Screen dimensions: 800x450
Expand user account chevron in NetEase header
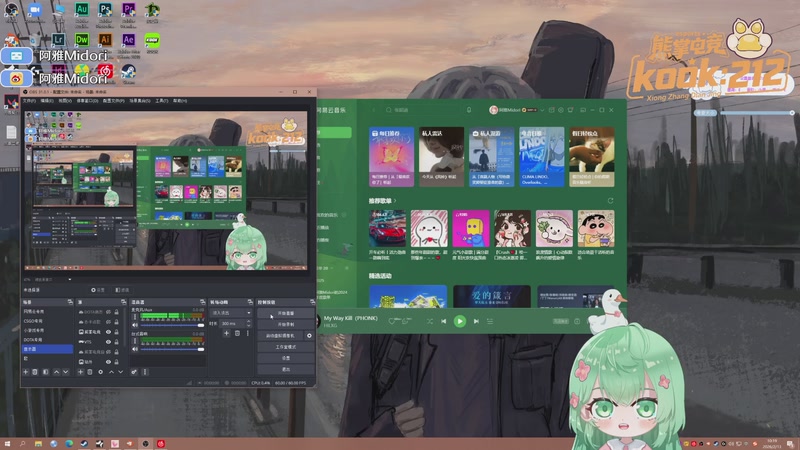point(542,110)
